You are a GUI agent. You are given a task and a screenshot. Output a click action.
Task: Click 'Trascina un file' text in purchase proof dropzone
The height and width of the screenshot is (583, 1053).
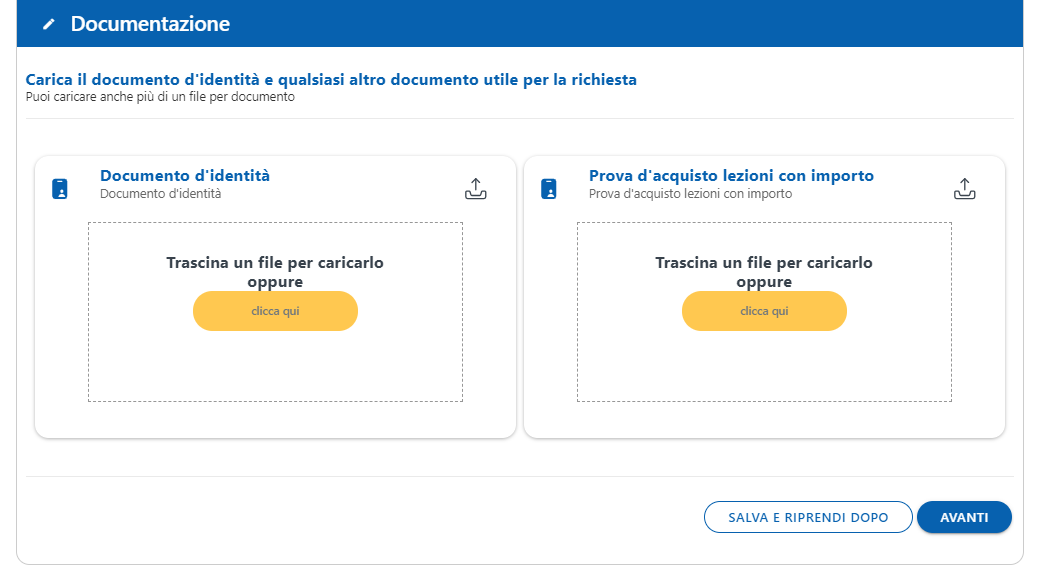(x=764, y=263)
